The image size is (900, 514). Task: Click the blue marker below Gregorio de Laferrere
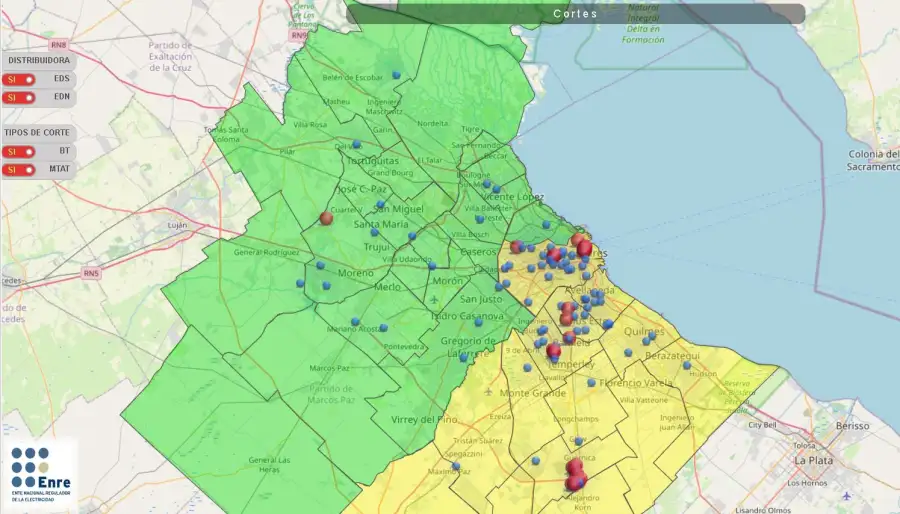point(464,358)
